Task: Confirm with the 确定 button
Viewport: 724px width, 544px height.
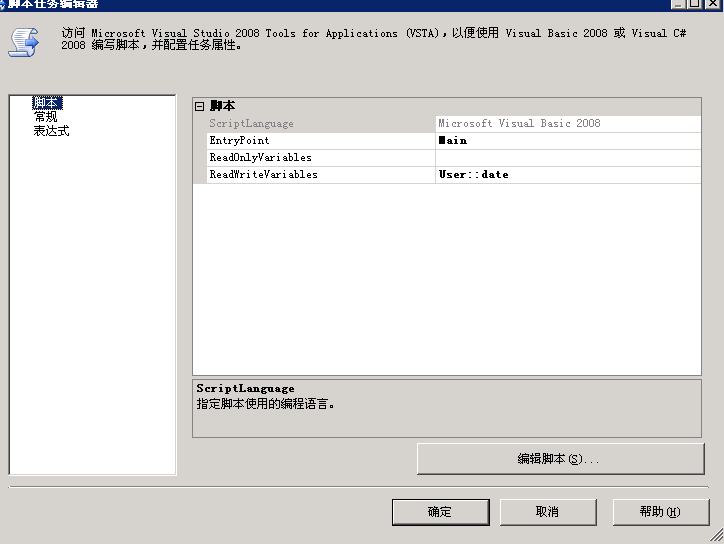Action: [440, 512]
